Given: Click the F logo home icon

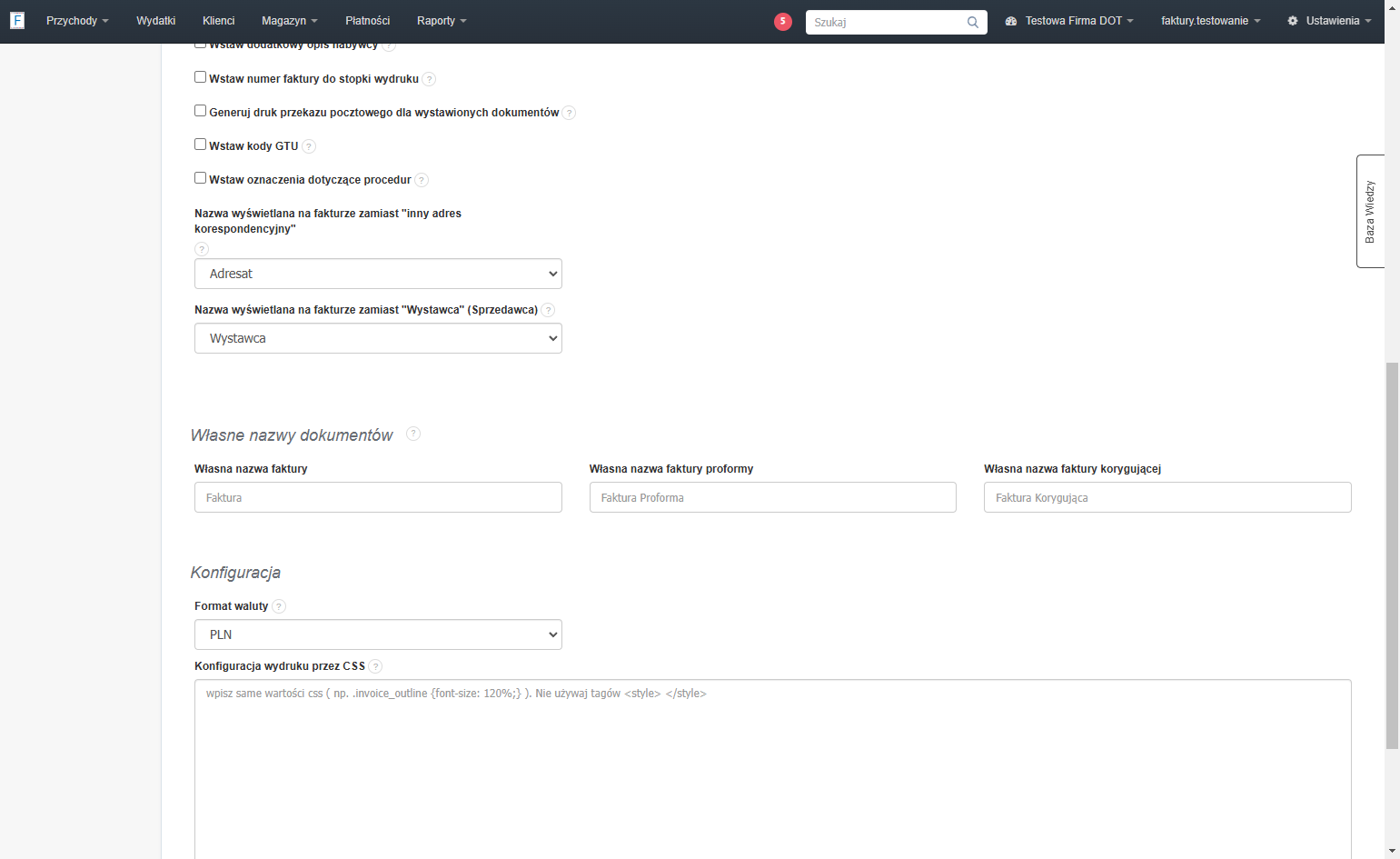Looking at the screenshot, I should pyautogui.click(x=17, y=20).
